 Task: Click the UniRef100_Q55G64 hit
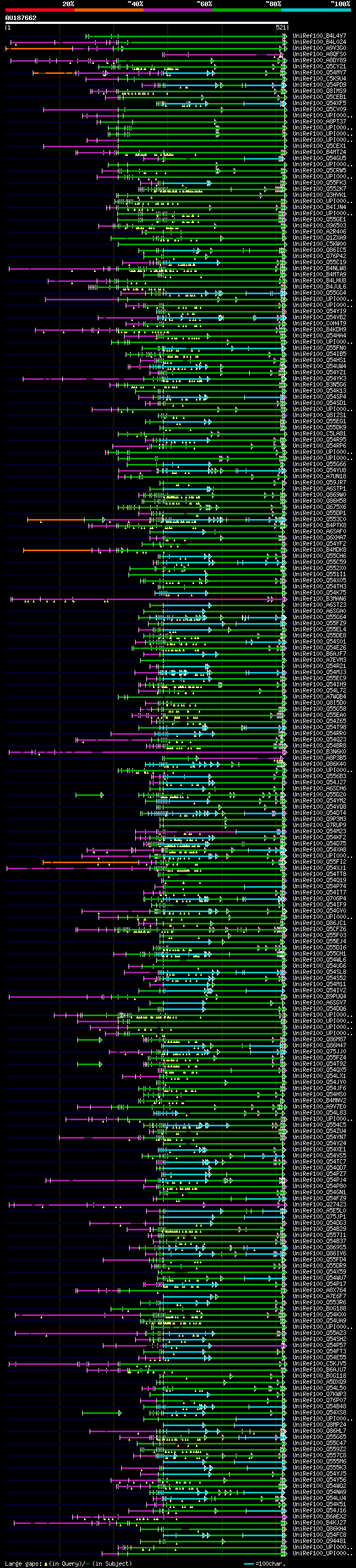(319, 617)
